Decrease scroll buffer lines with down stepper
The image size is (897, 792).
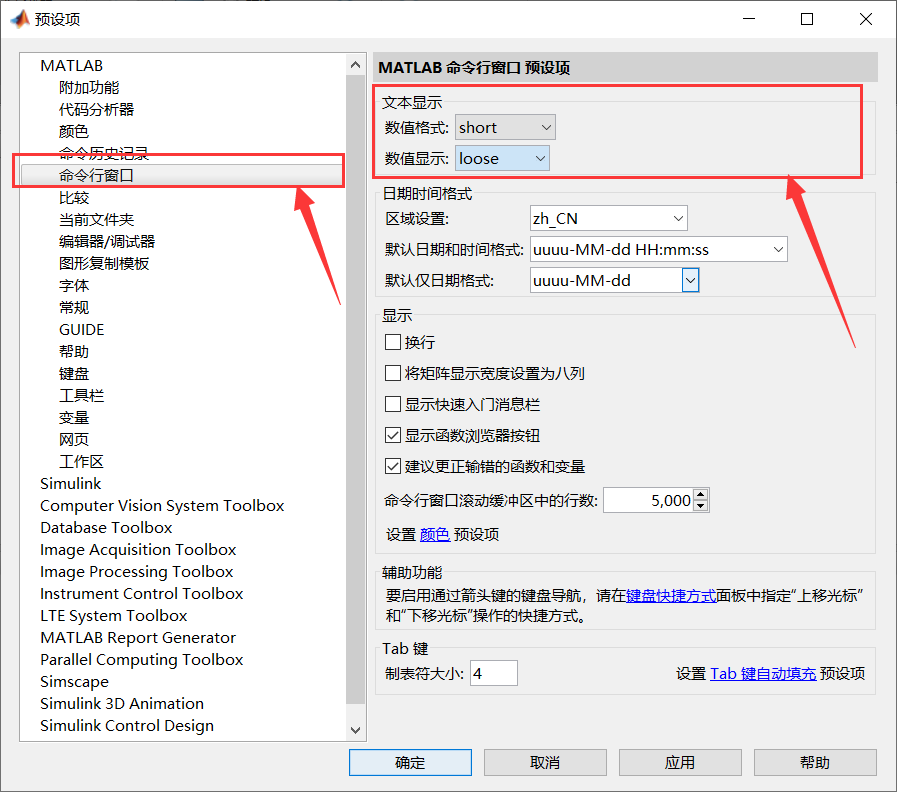[701, 506]
